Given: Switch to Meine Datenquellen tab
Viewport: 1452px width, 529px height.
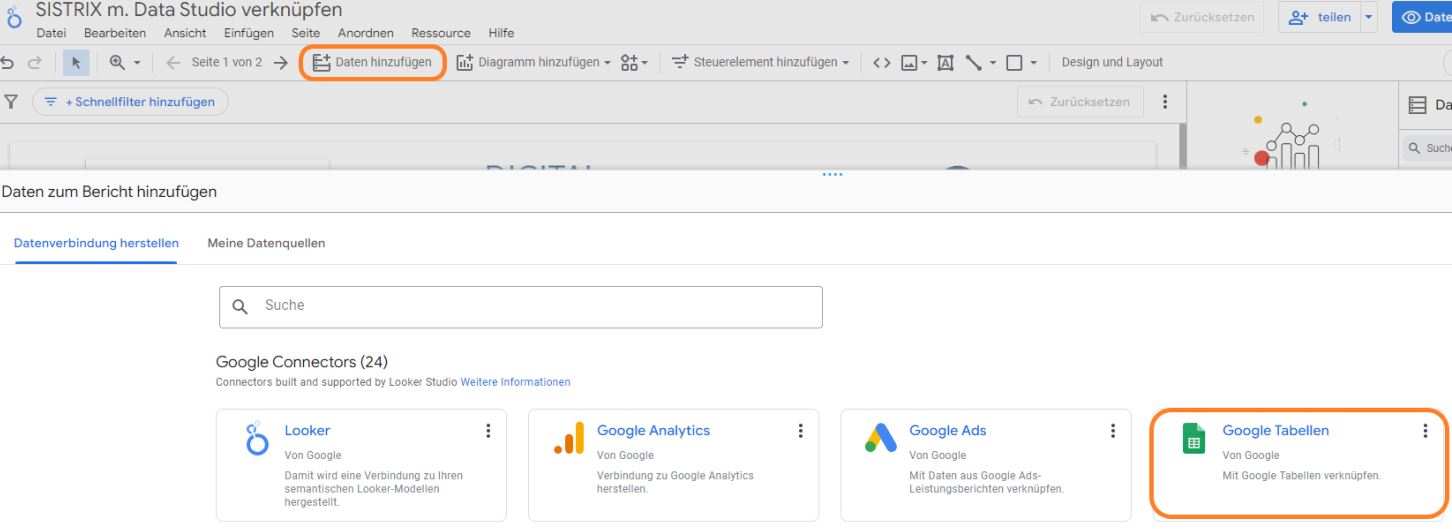Looking at the screenshot, I should [x=266, y=243].
